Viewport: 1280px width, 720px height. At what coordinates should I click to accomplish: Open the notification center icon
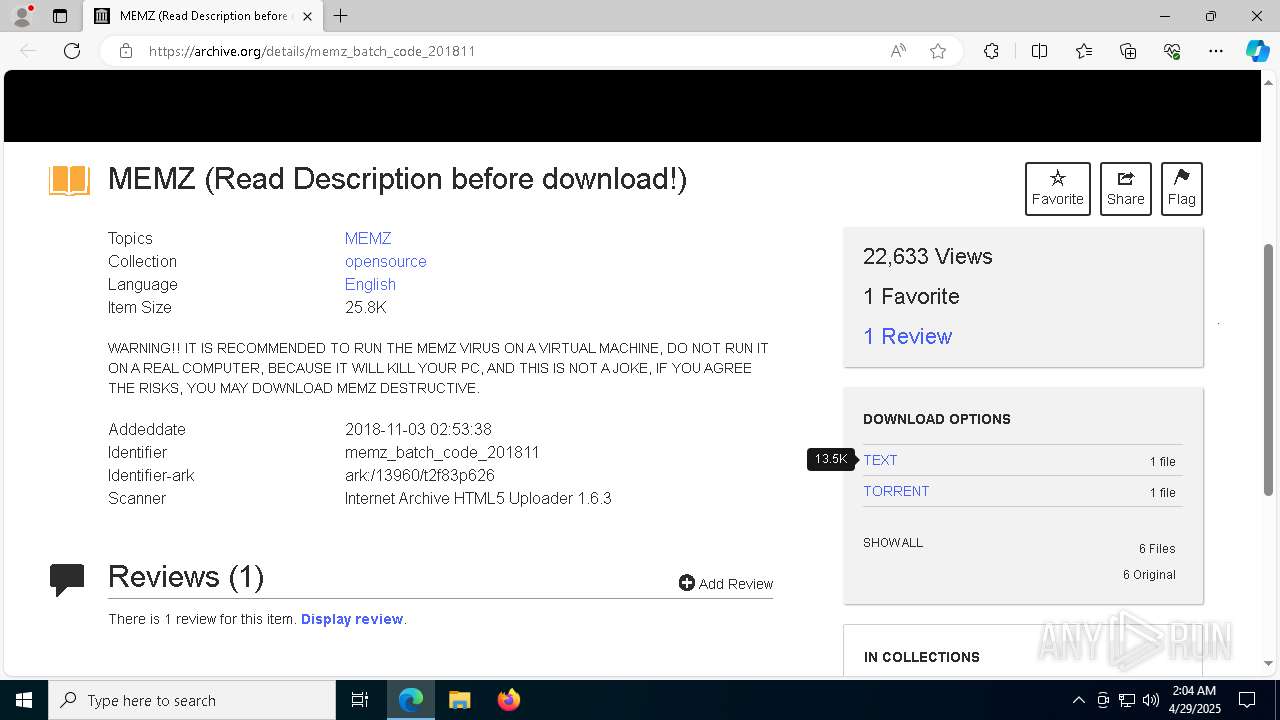pyautogui.click(x=1247, y=700)
